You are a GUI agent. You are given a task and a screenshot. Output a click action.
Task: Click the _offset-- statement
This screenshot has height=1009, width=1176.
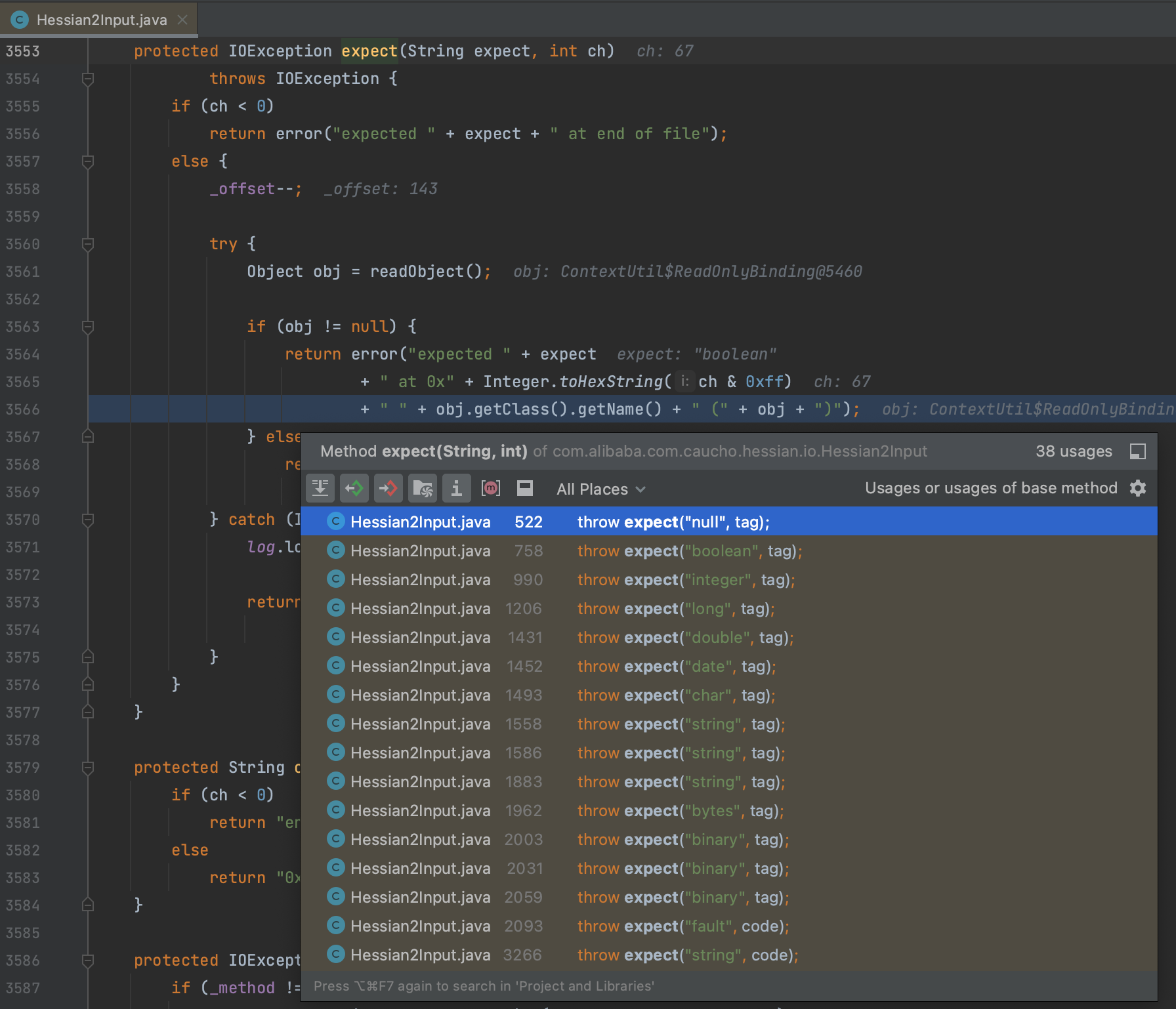point(256,189)
